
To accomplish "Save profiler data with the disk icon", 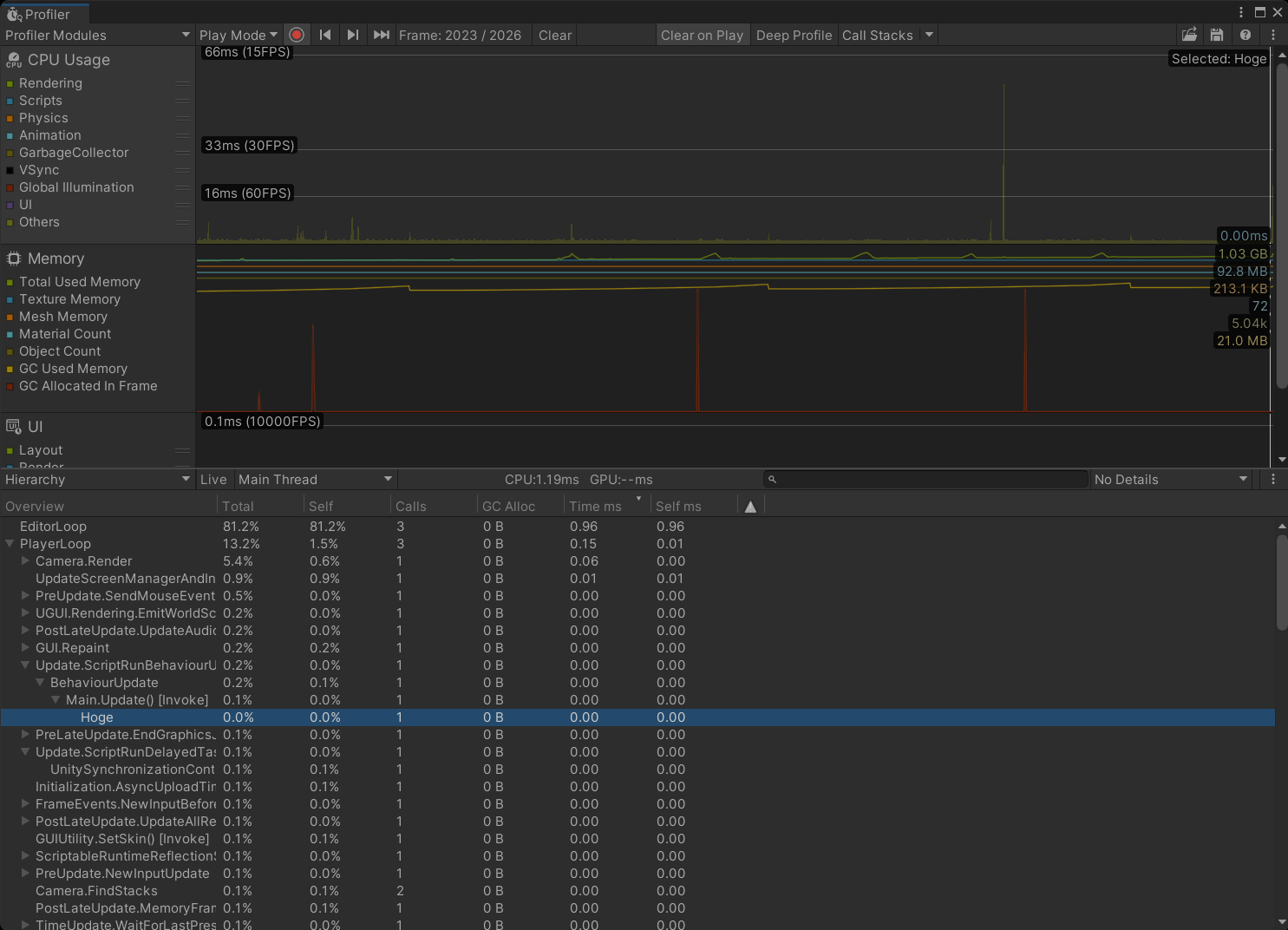I will point(1217,35).
